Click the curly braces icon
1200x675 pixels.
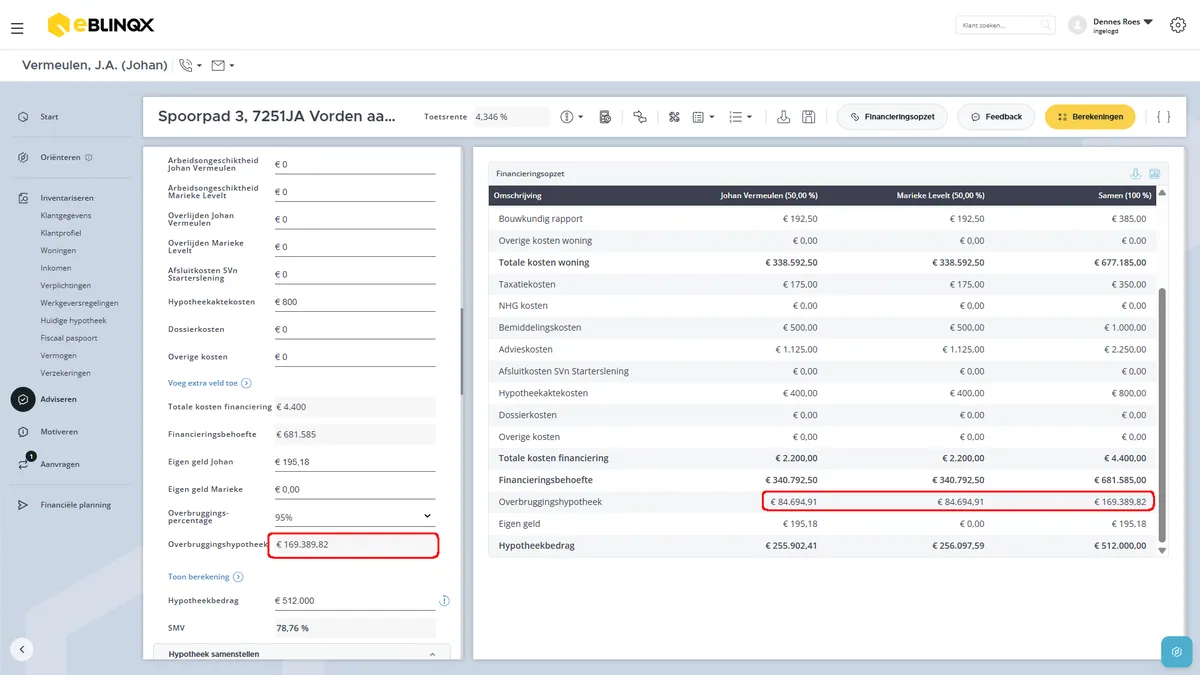click(1163, 117)
